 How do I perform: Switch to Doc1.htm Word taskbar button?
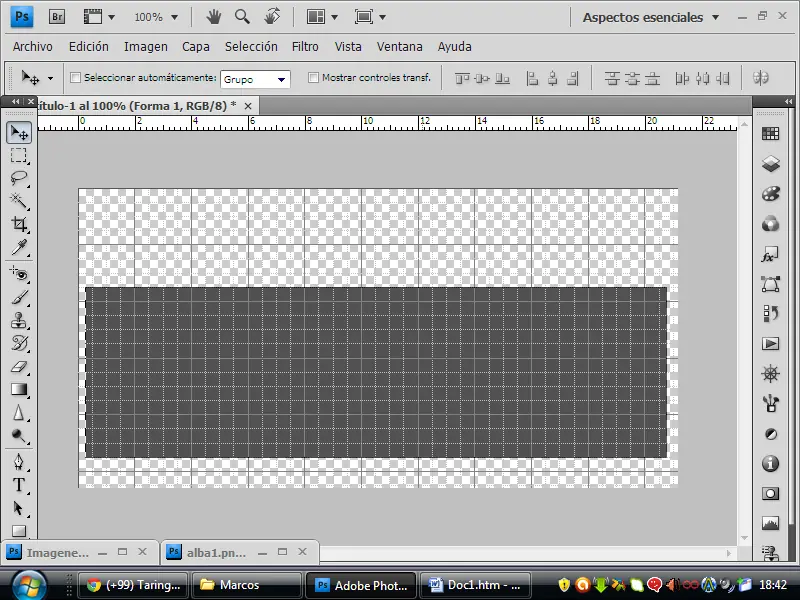[474, 585]
